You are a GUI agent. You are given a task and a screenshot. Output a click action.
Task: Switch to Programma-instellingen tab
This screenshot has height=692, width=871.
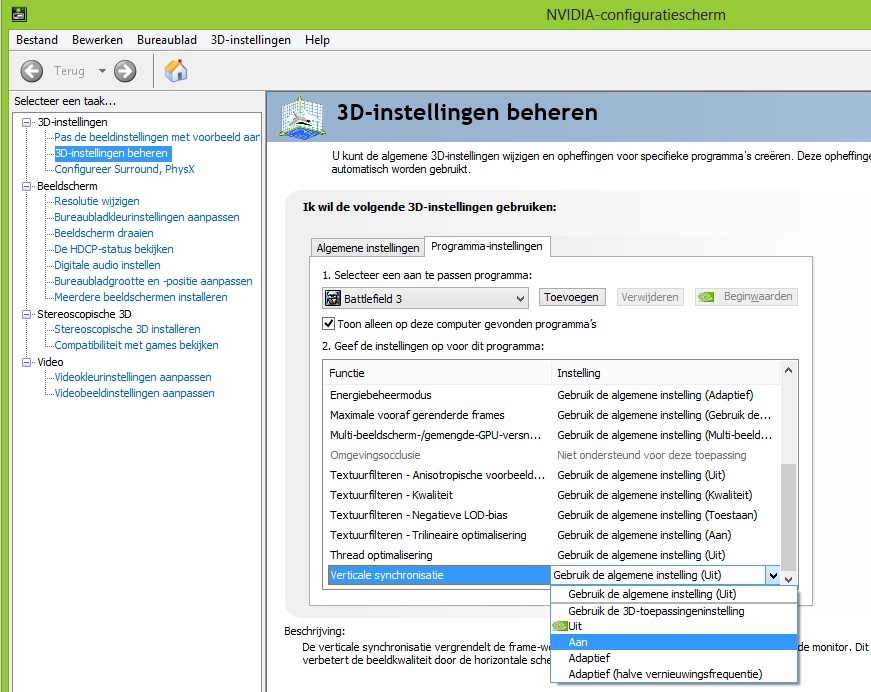coord(487,246)
